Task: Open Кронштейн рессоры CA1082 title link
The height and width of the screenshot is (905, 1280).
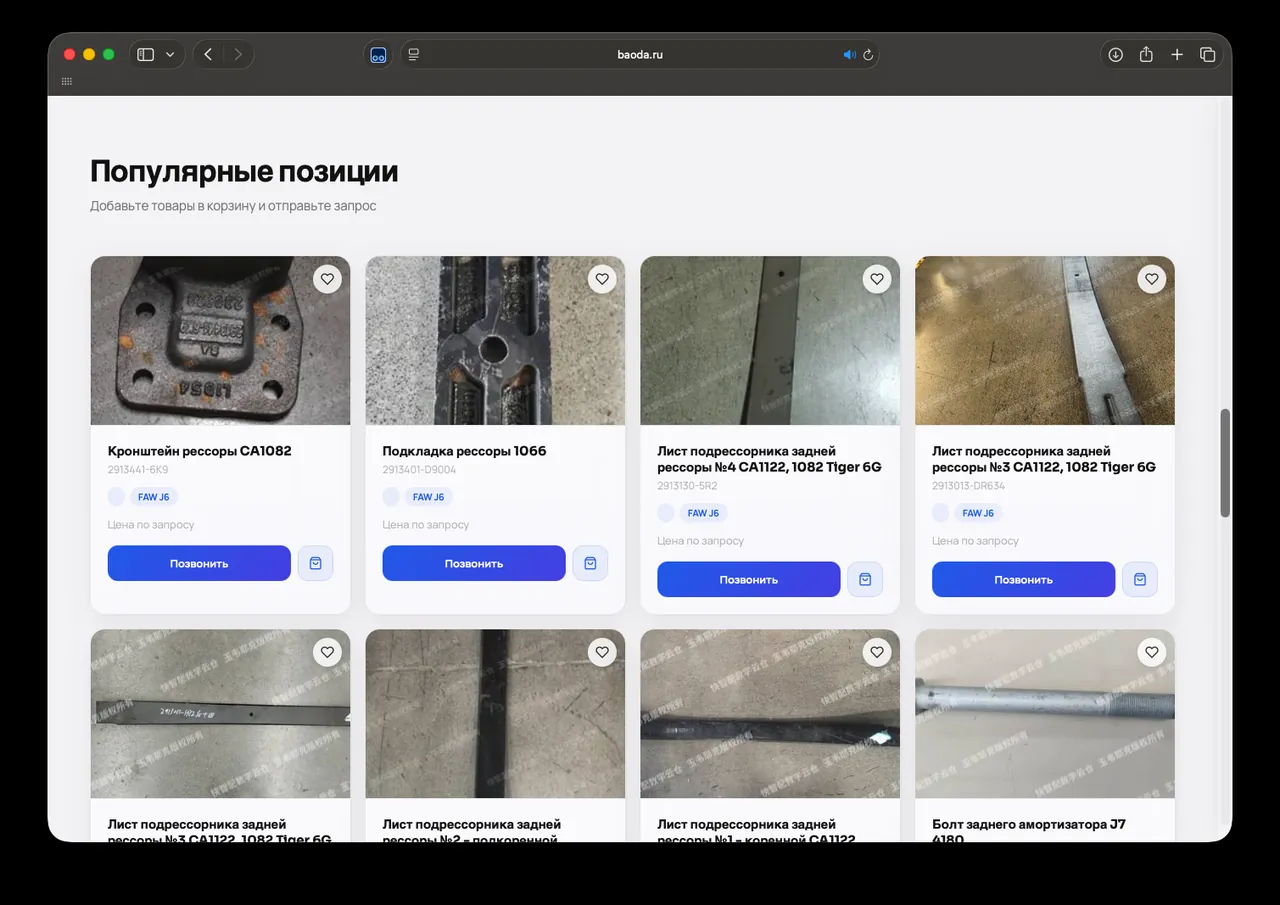Action: 200,451
